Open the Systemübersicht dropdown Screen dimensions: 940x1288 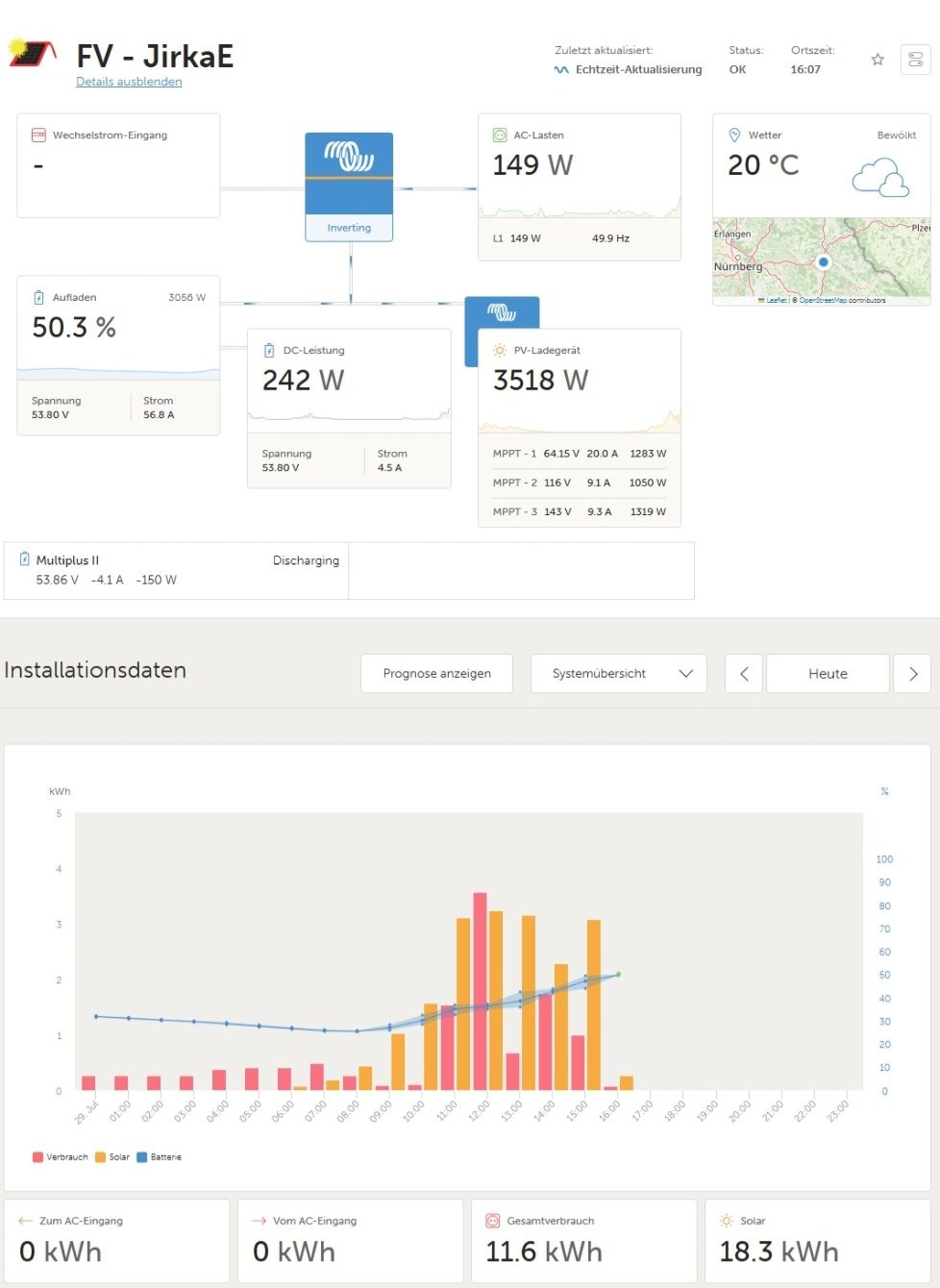[x=619, y=674]
